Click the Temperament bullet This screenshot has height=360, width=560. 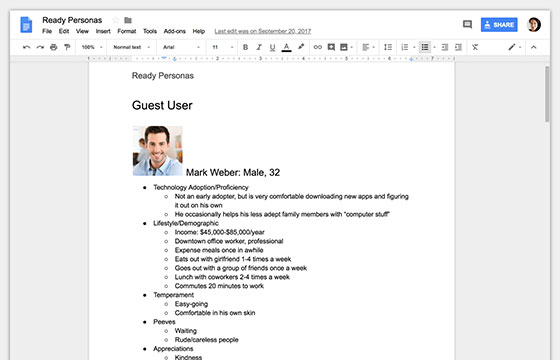pyautogui.click(x=174, y=295)
